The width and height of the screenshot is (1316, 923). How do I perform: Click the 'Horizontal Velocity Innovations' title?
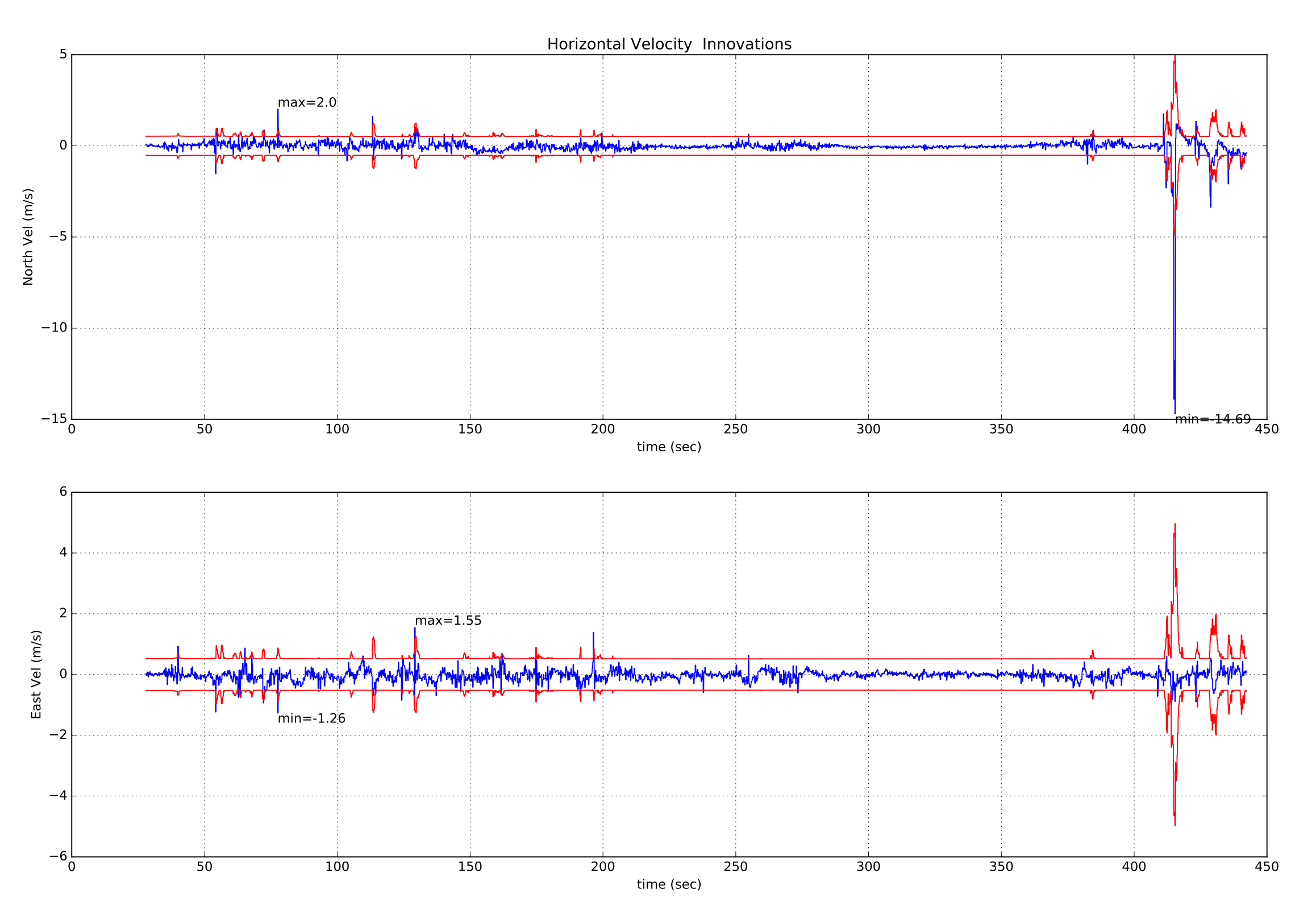coord(669,43)
